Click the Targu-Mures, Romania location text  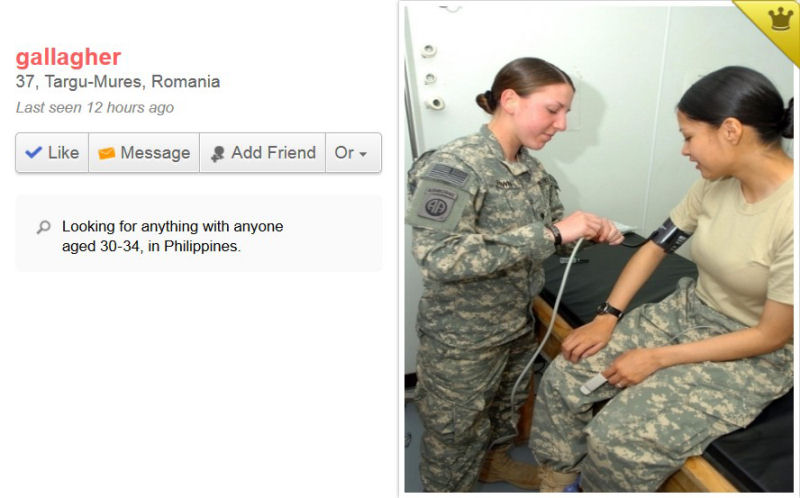tap(132, 82)
